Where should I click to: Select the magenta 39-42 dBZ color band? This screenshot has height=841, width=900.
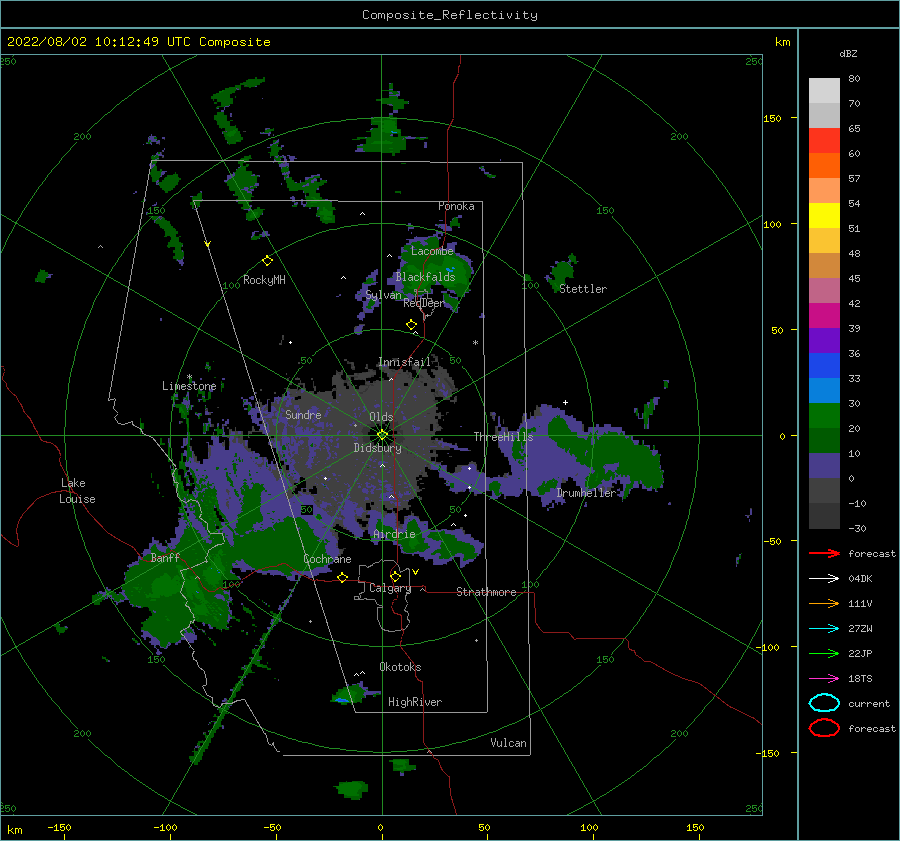coord(824,316)
